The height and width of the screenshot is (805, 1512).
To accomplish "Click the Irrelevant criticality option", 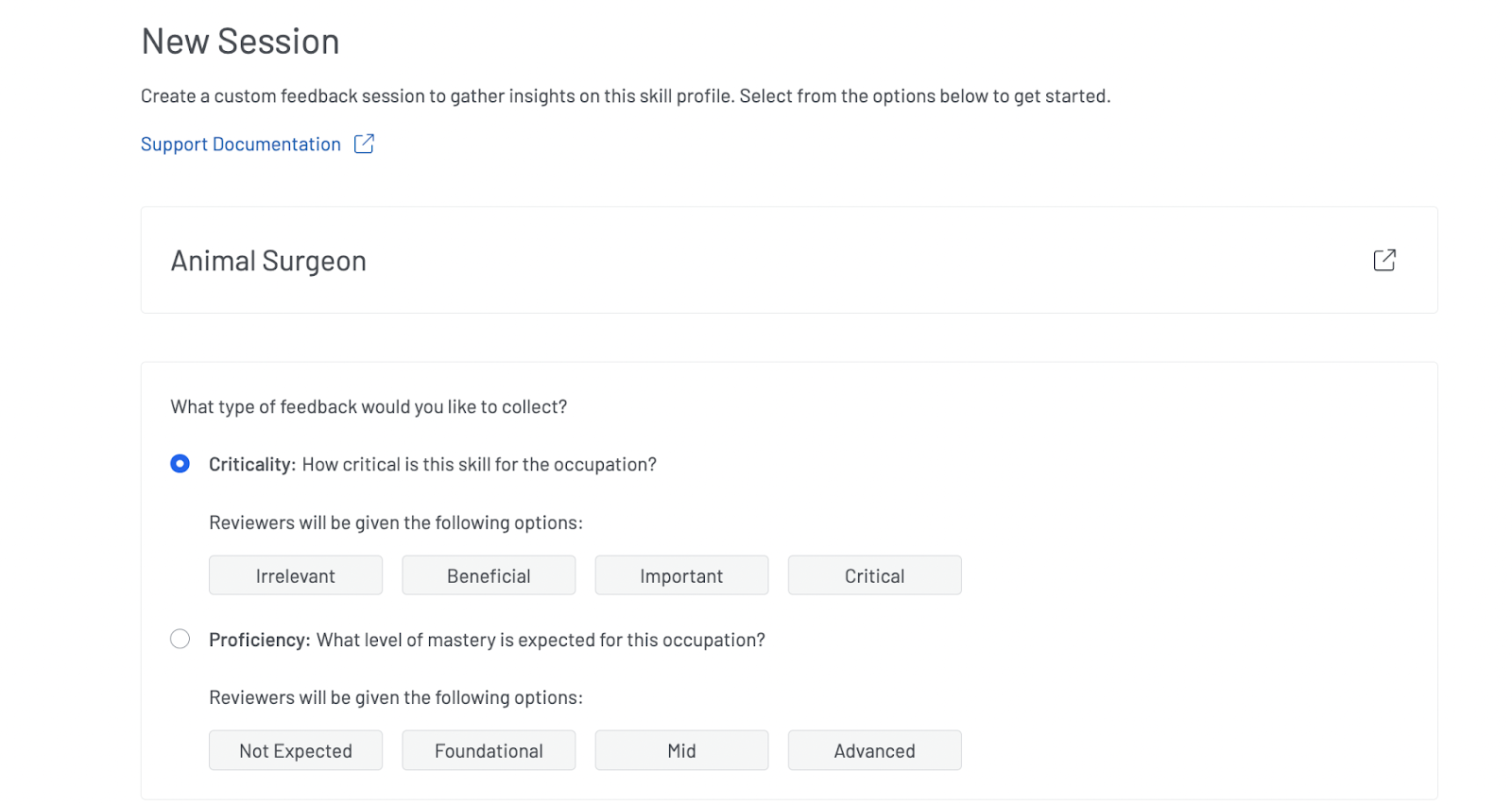I will point(295,574).
